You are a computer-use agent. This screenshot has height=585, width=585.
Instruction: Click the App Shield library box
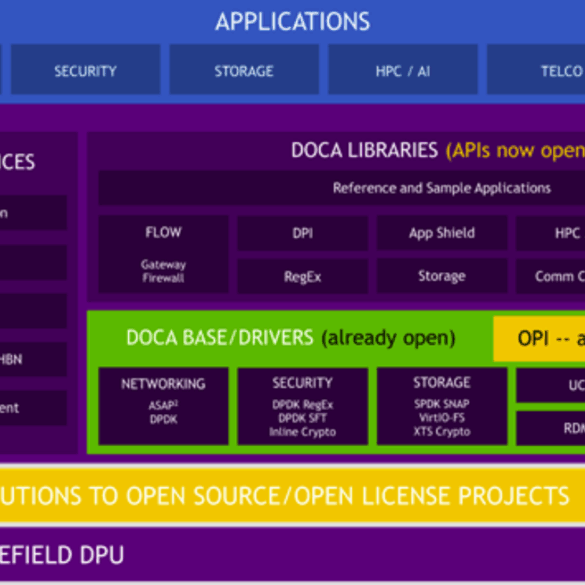442,233
